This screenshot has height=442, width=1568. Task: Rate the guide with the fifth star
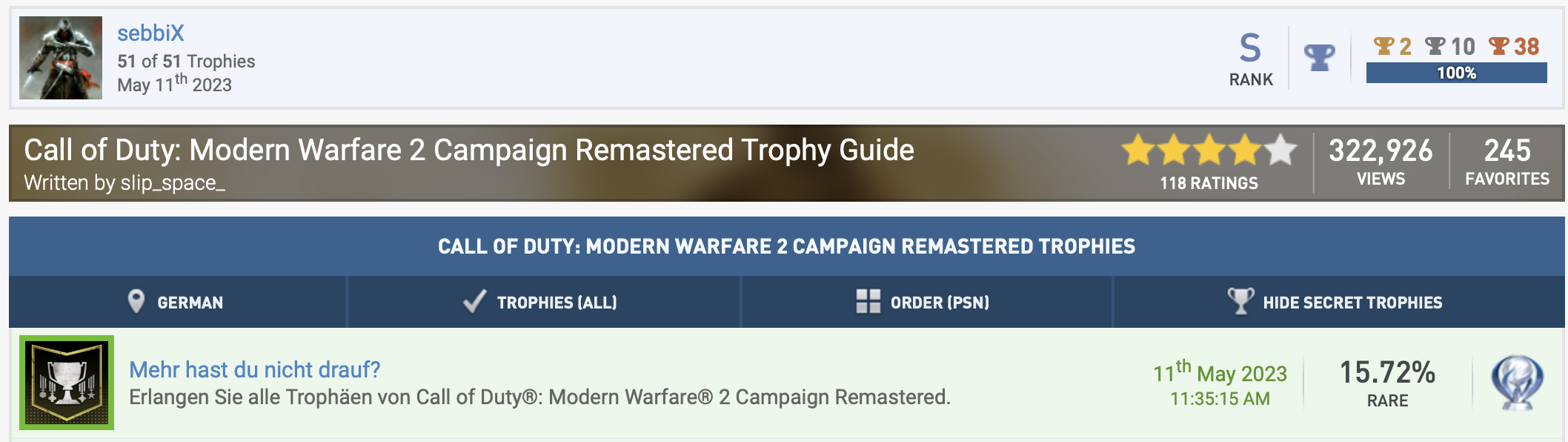(1280, 151)
